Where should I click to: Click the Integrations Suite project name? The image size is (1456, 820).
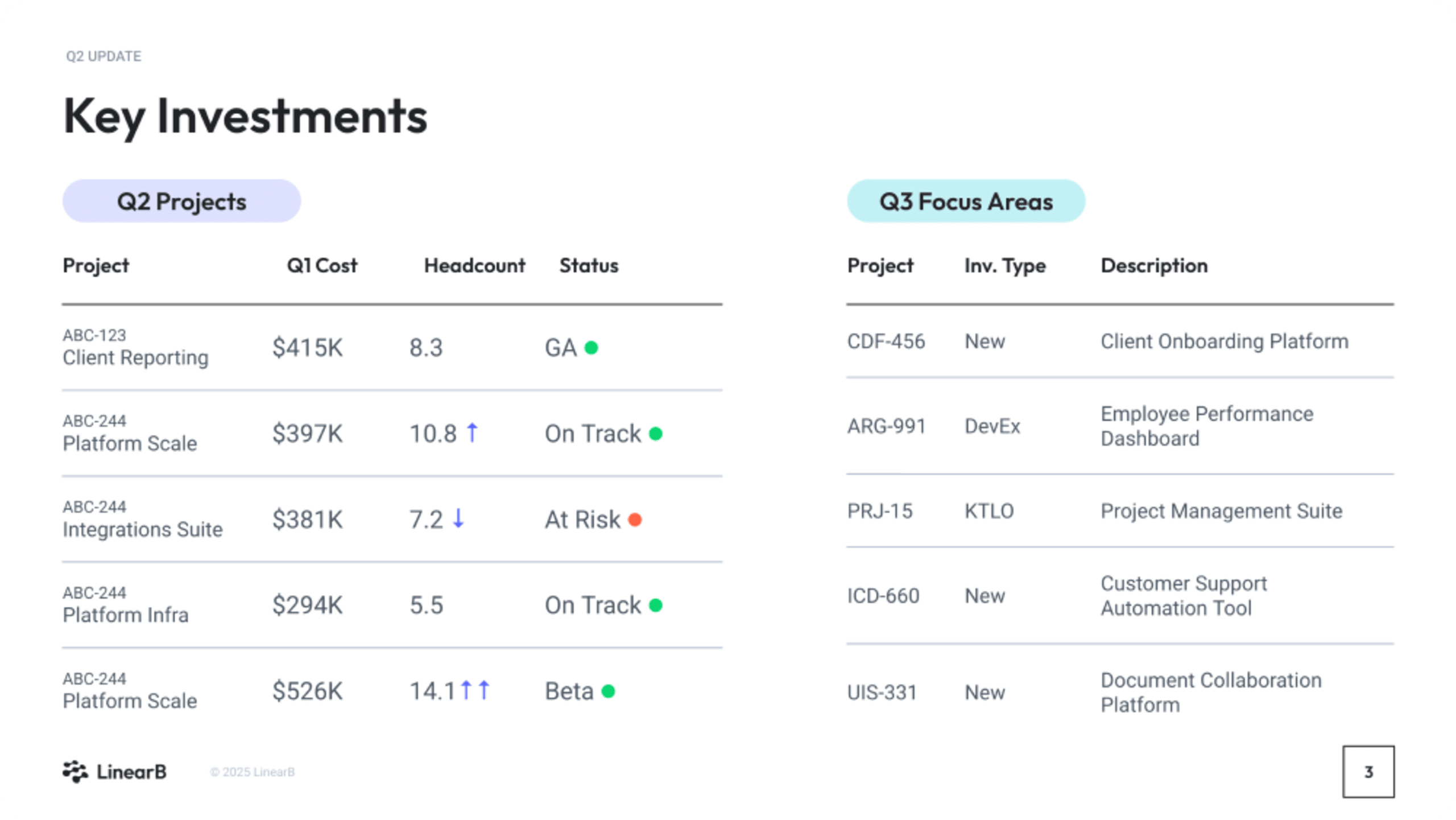[142, 529]
